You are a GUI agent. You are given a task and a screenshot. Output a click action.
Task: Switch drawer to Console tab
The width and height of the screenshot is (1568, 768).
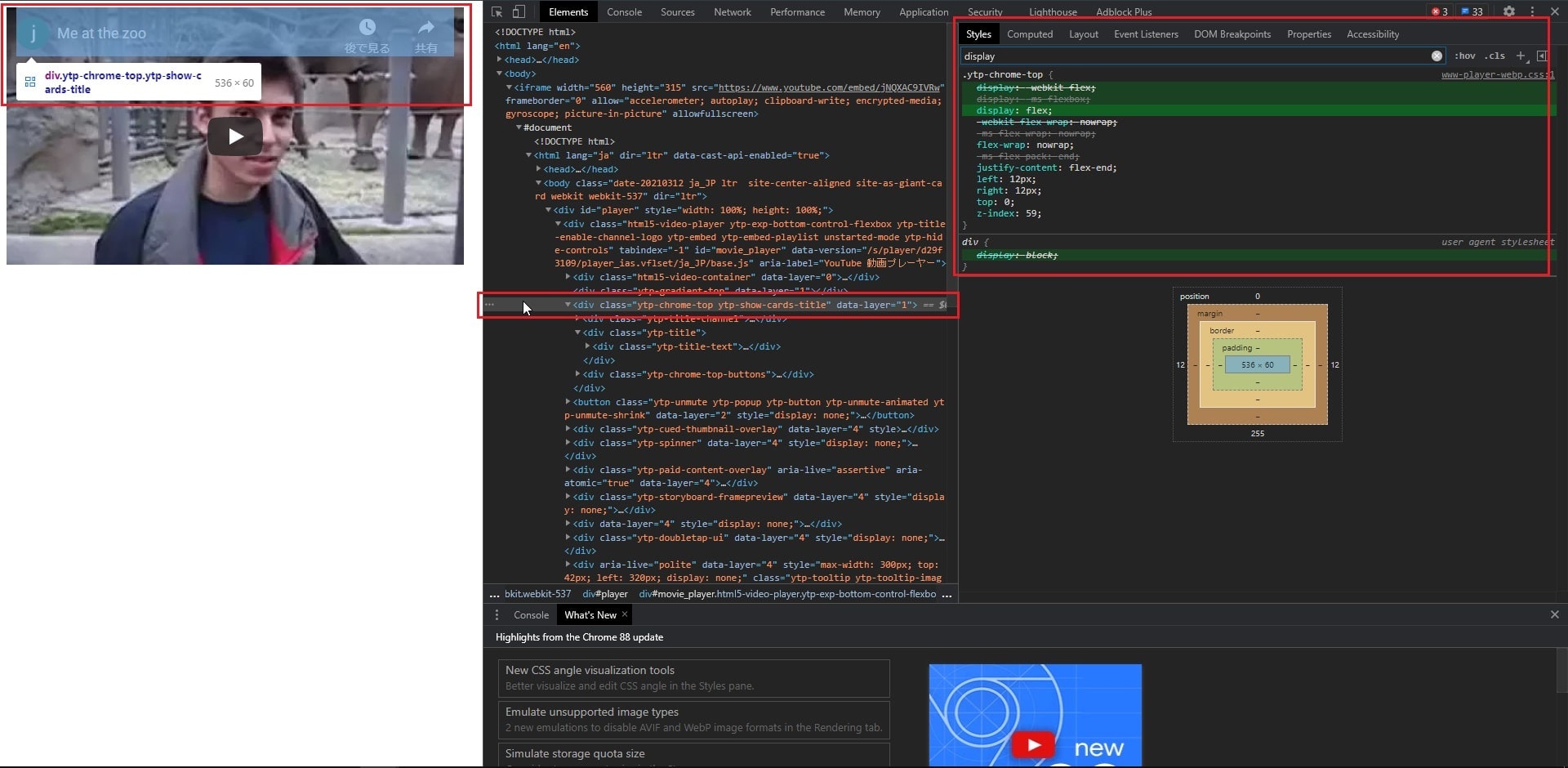click(531, 614)
